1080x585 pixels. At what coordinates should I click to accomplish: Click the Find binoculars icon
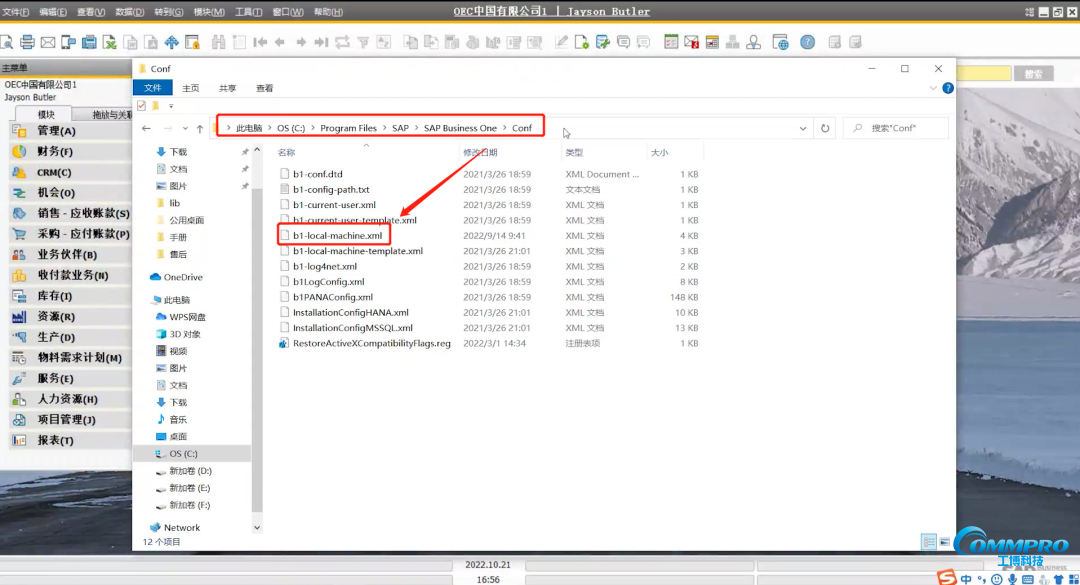click(x=219, y=42)
